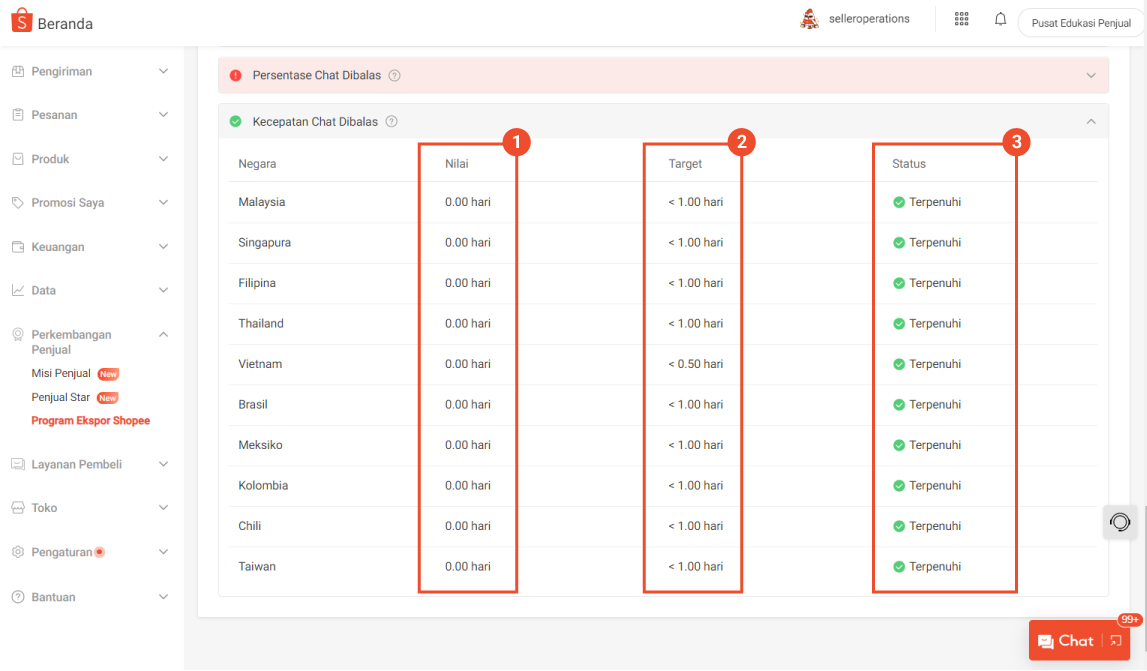Expand the Persentase Chat Dibalas section

1089,75
